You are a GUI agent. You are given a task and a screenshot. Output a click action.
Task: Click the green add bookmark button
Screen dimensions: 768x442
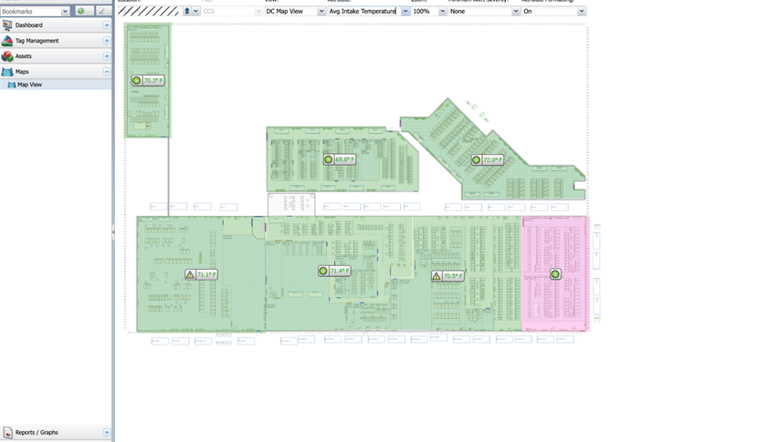coord(84,11)
